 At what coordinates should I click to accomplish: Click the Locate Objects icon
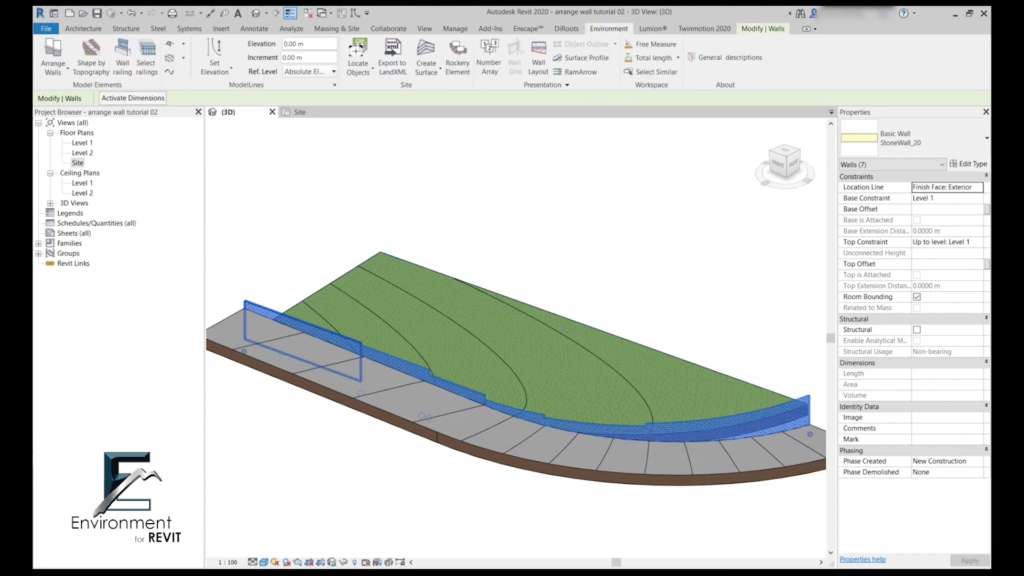point(358,57)
